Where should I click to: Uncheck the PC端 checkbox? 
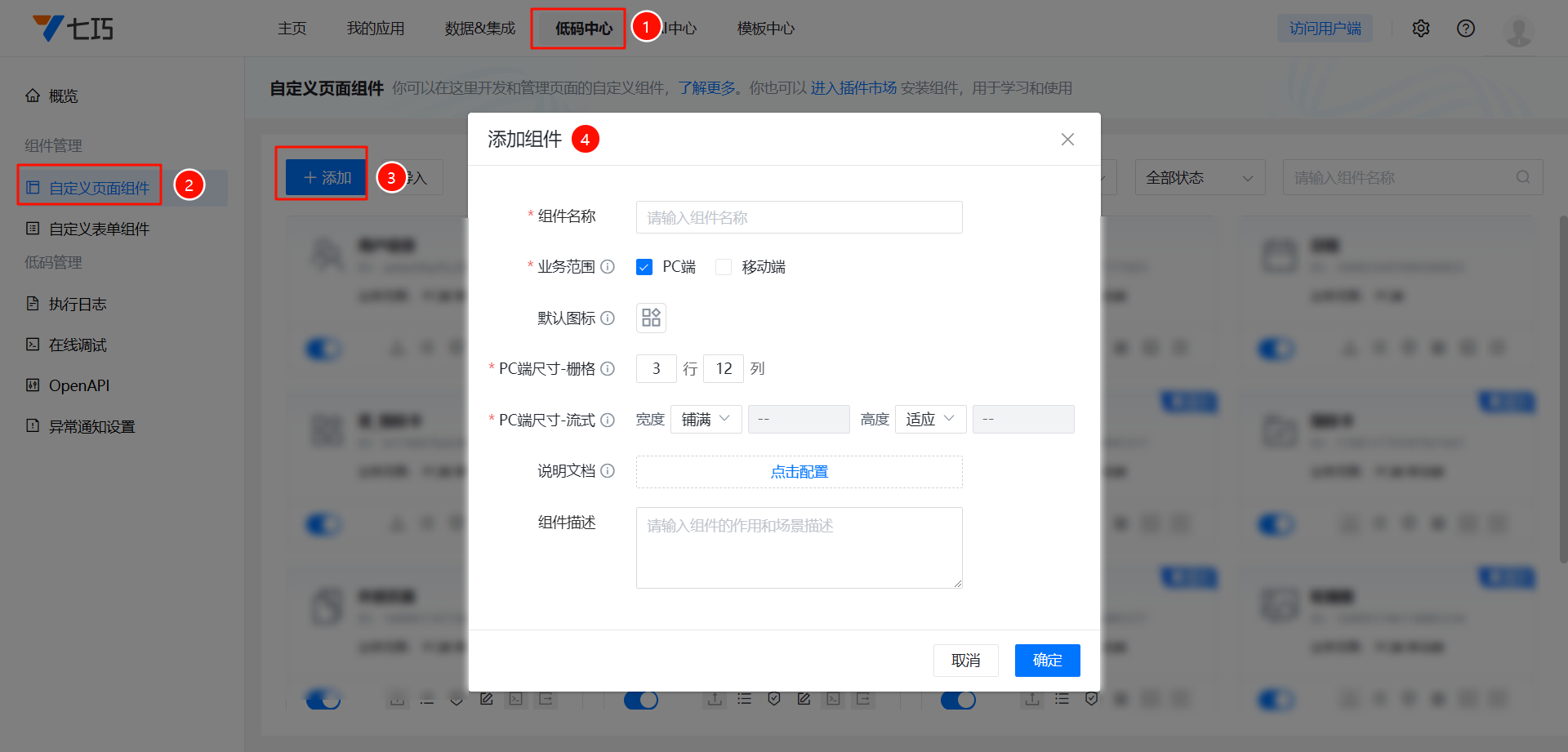pos(644,267)
